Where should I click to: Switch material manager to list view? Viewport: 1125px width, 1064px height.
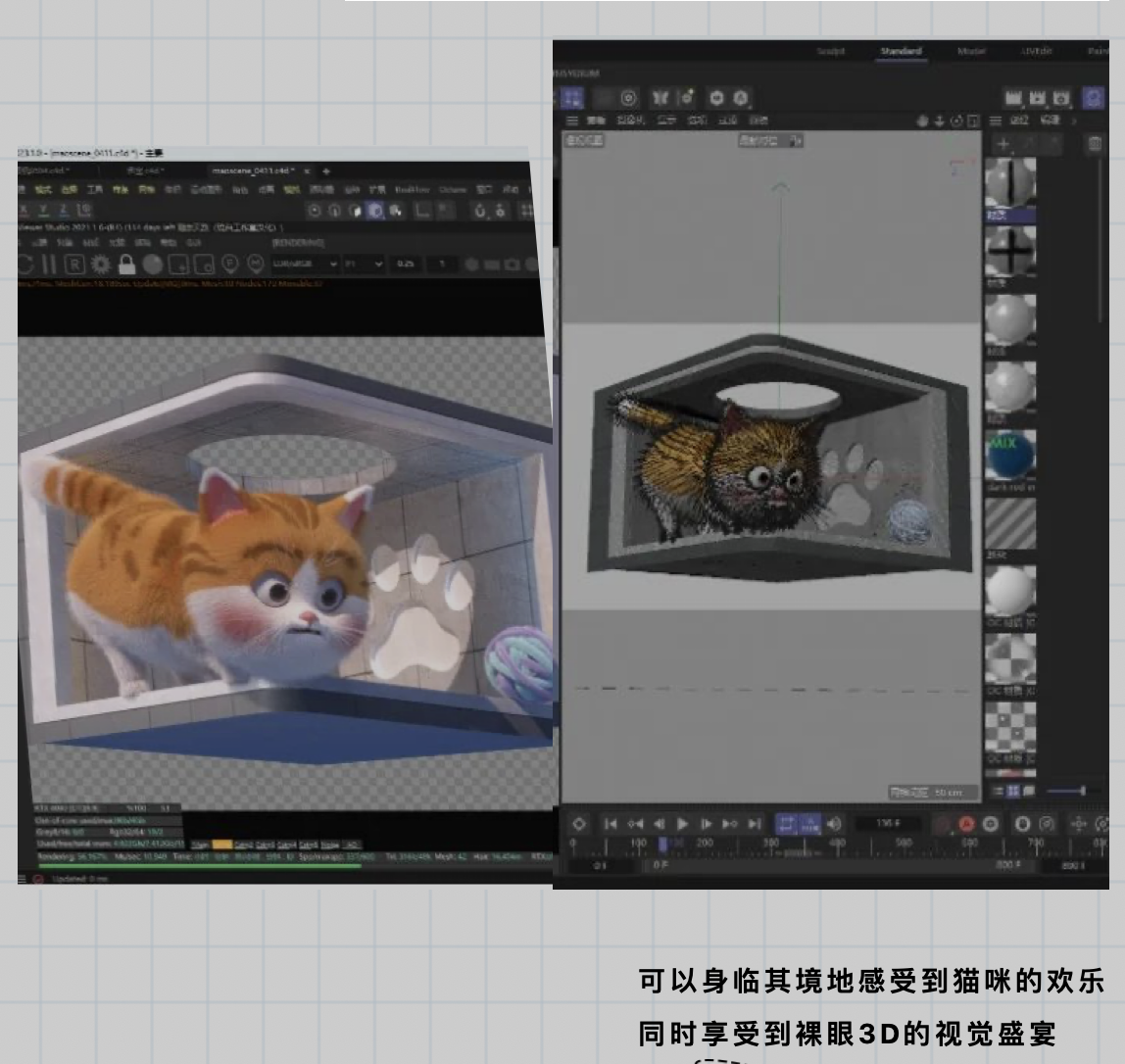click(x=998, y=791)
